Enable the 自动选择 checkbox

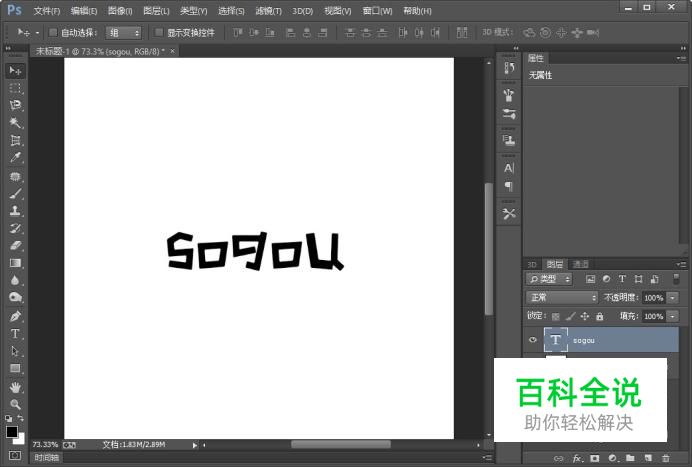click(x=53, y=32)
